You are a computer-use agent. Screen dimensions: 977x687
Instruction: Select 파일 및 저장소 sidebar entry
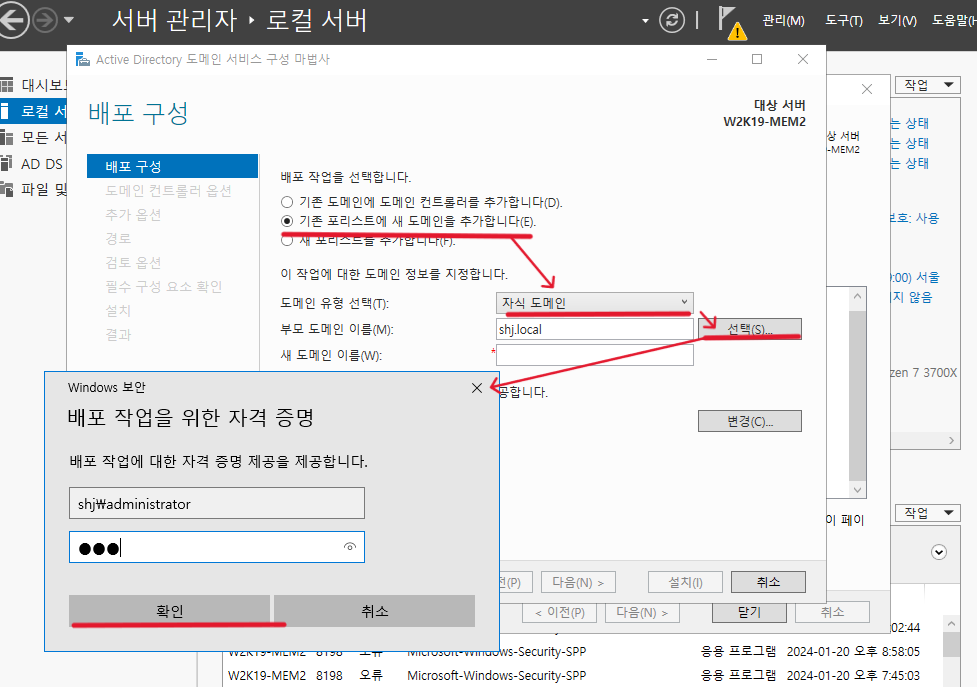(34, 189)
